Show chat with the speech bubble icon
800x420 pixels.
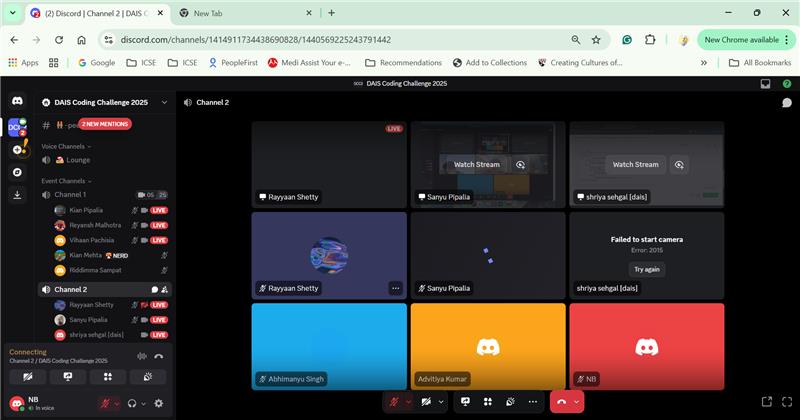[x=787, y=103]
